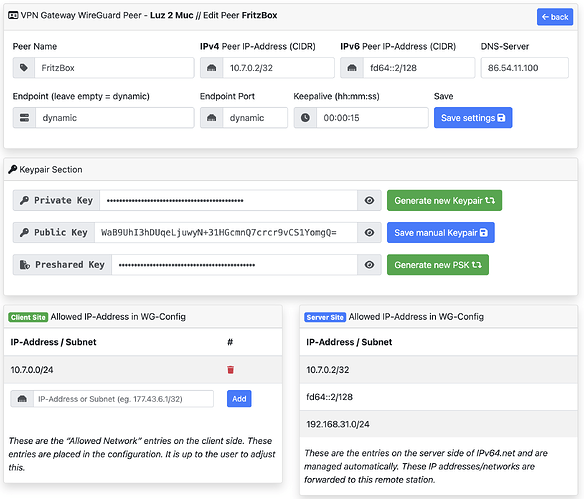Generate a new PSK

click(x=438, y=265)
